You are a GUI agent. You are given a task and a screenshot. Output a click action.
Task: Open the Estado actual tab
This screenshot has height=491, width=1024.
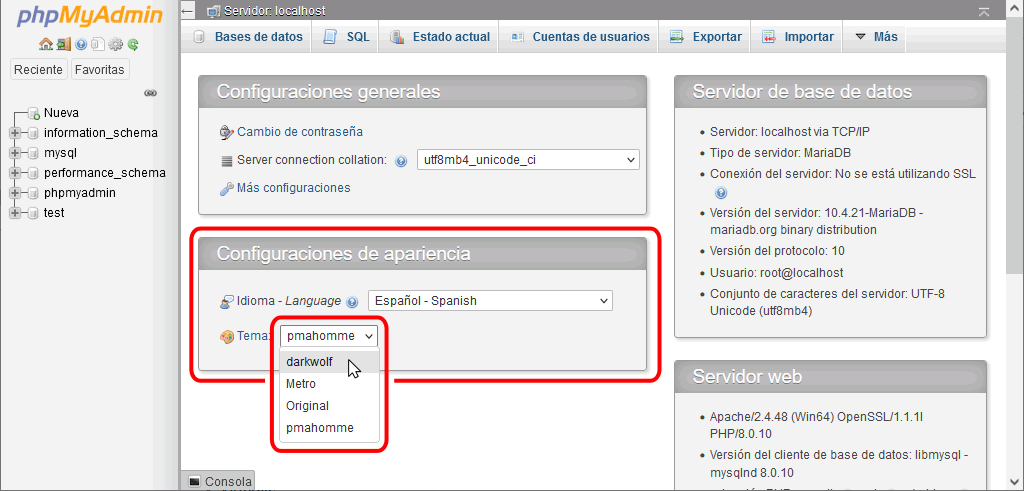tap(440, 37)
